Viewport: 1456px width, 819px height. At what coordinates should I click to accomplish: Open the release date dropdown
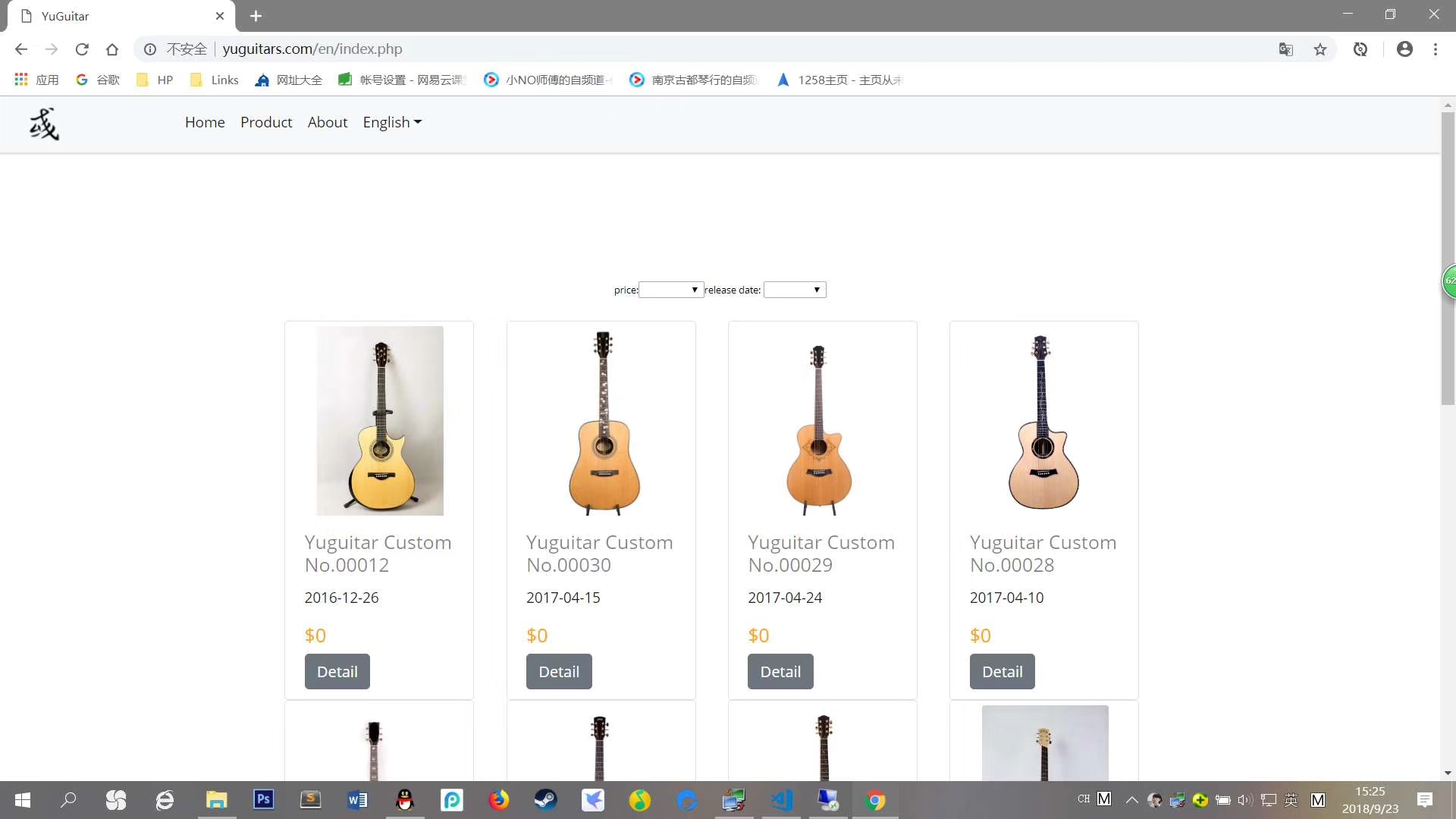tap(795, 290)
